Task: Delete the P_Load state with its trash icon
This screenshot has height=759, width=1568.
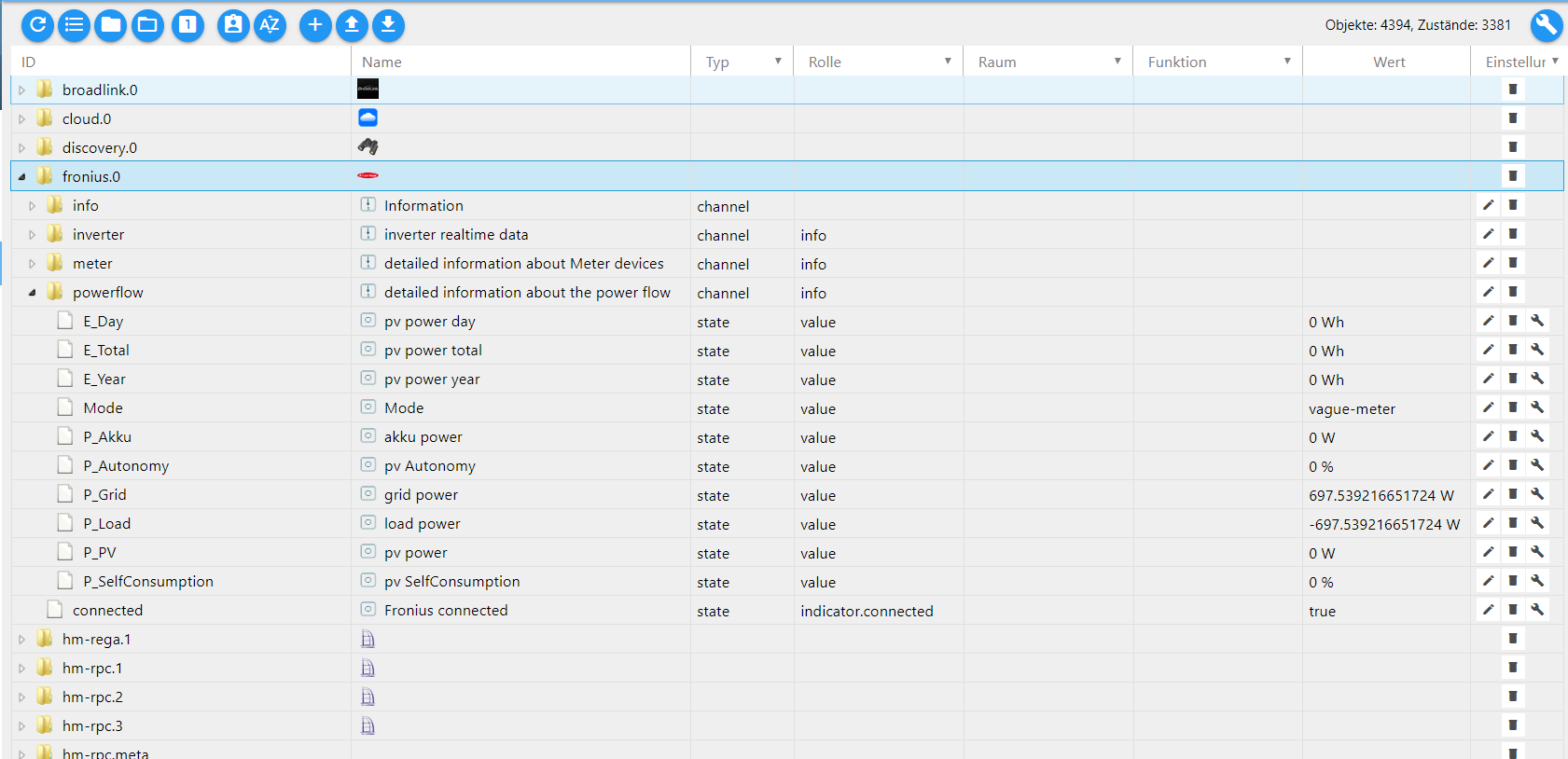Action: [x=1513, y=523]
